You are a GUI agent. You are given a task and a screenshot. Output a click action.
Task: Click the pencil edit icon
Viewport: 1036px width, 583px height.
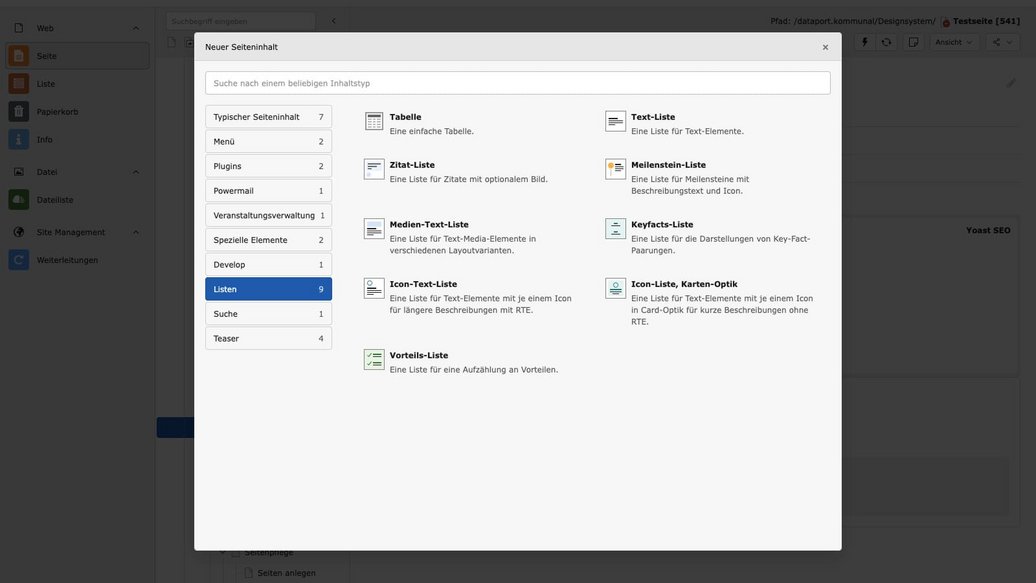coord(1011,83)
